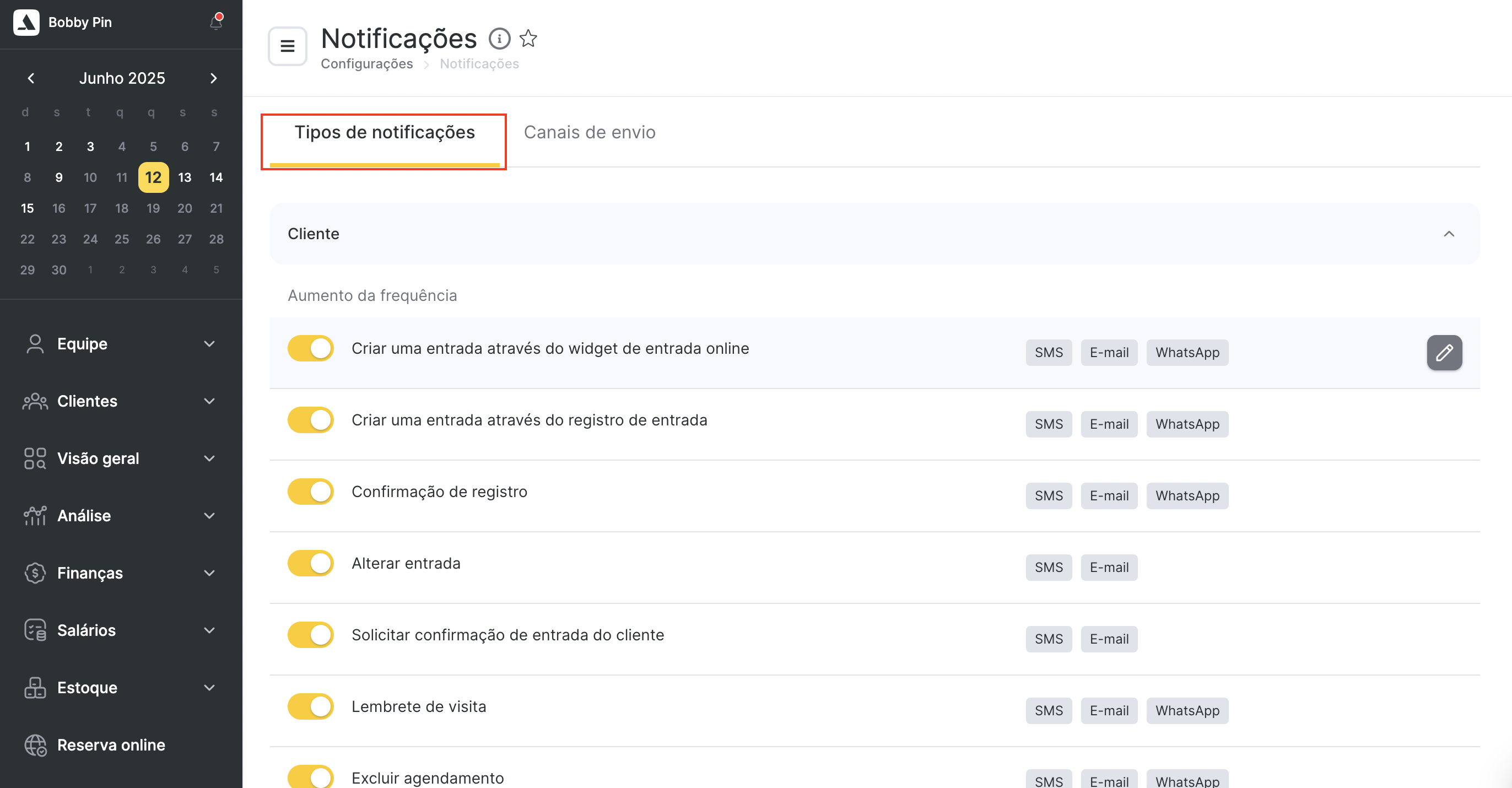This screenshot has width=1512, height=788.
Task: Click WhatsApp tag for registro de entrada row
Action: 1187,424
